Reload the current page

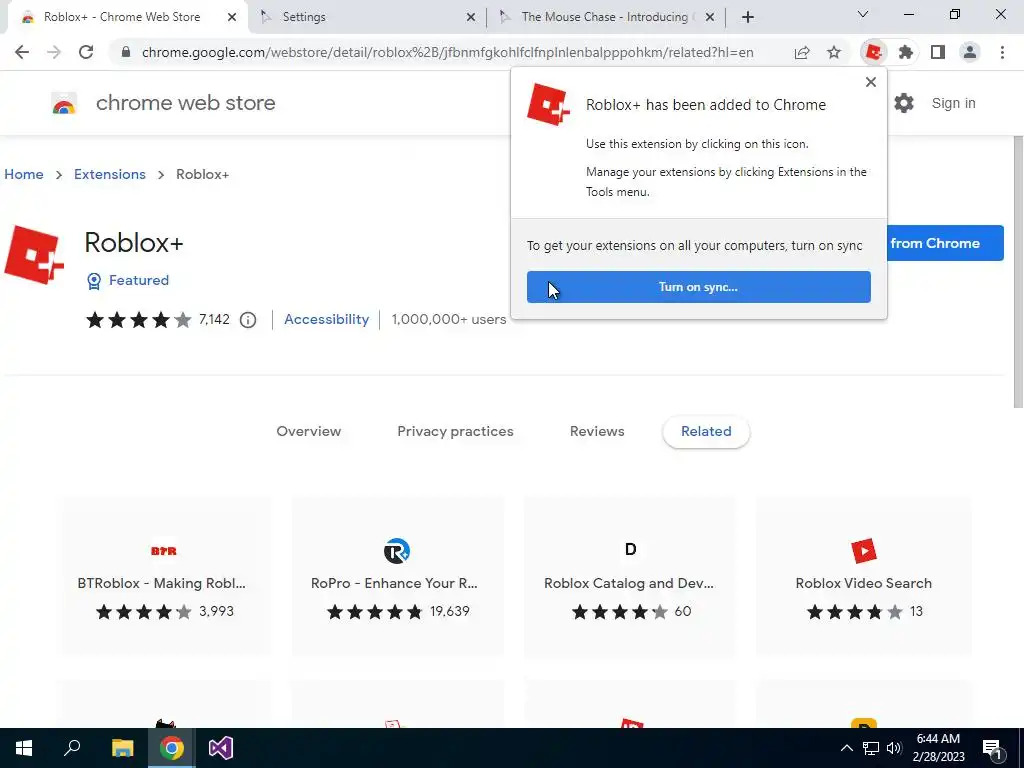point(86,52)
